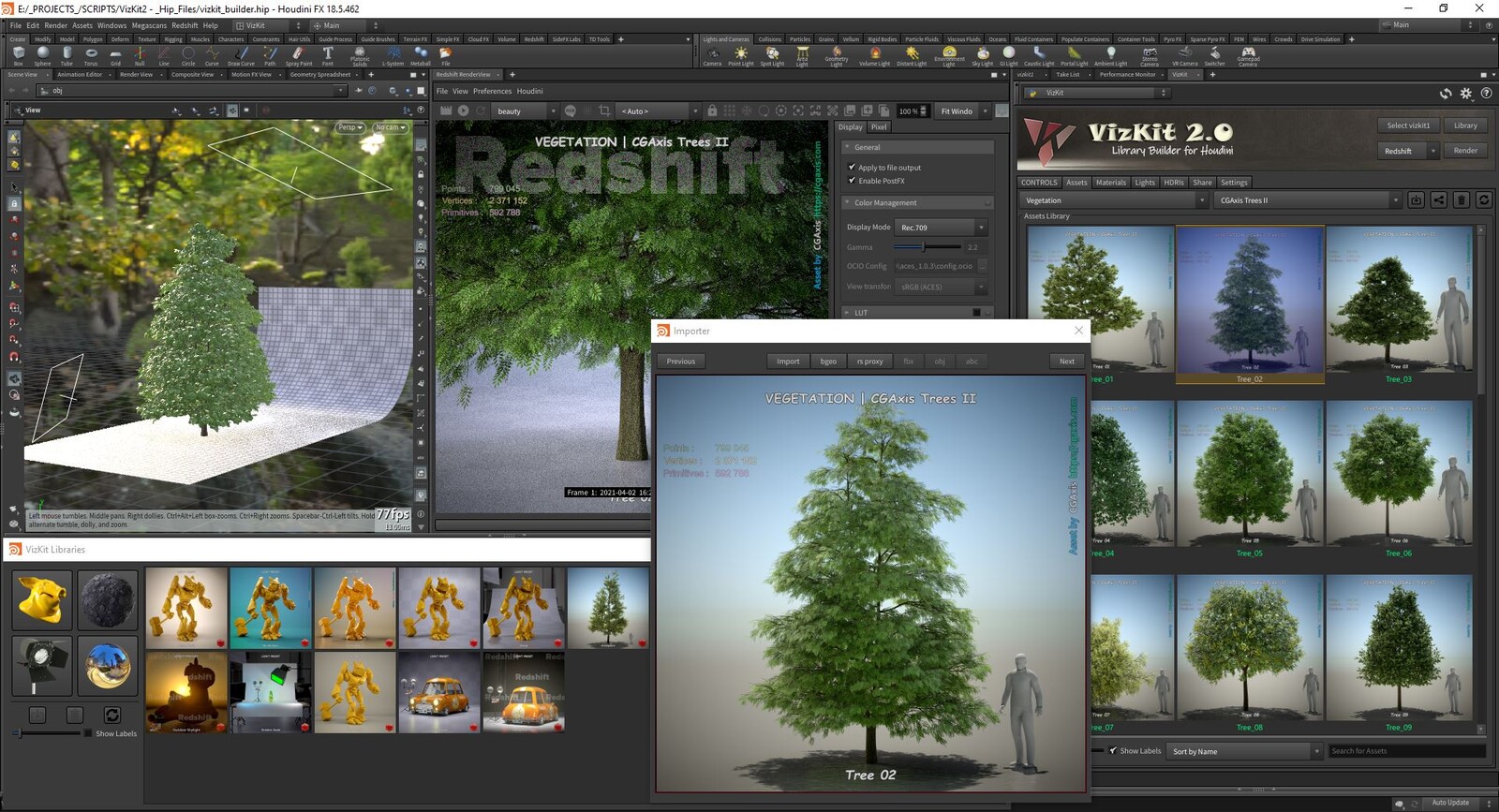Click the lock icon in RenderView toolbar
The width and height of the screenshot is (1499, 812).
click(712, 111)
